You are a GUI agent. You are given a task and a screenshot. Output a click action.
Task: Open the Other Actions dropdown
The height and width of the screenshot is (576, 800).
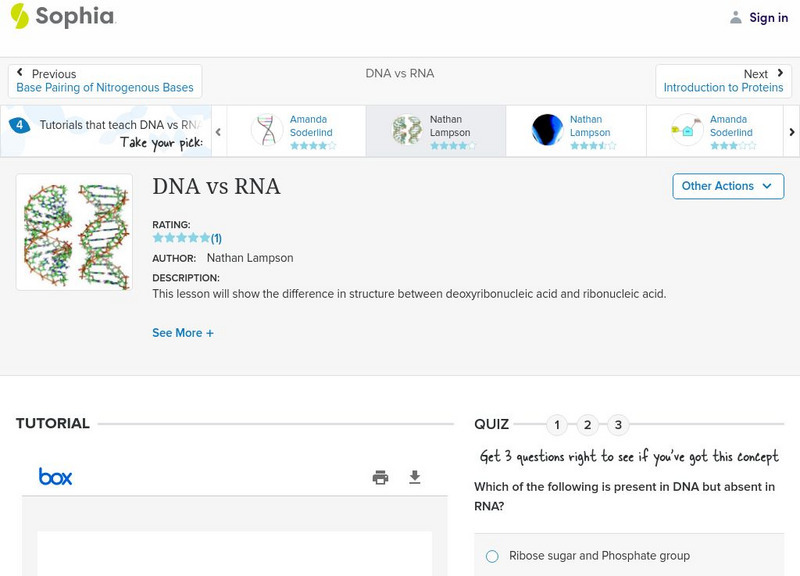point(727,186)
